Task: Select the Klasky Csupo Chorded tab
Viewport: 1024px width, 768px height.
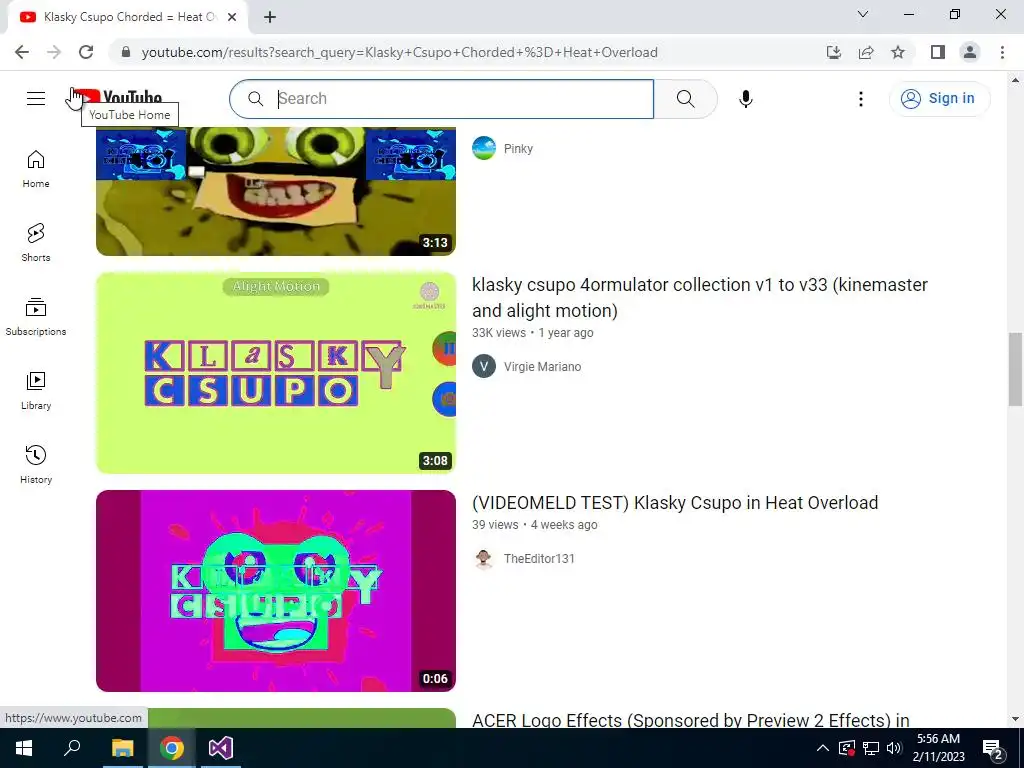Action: coord(127,17)
